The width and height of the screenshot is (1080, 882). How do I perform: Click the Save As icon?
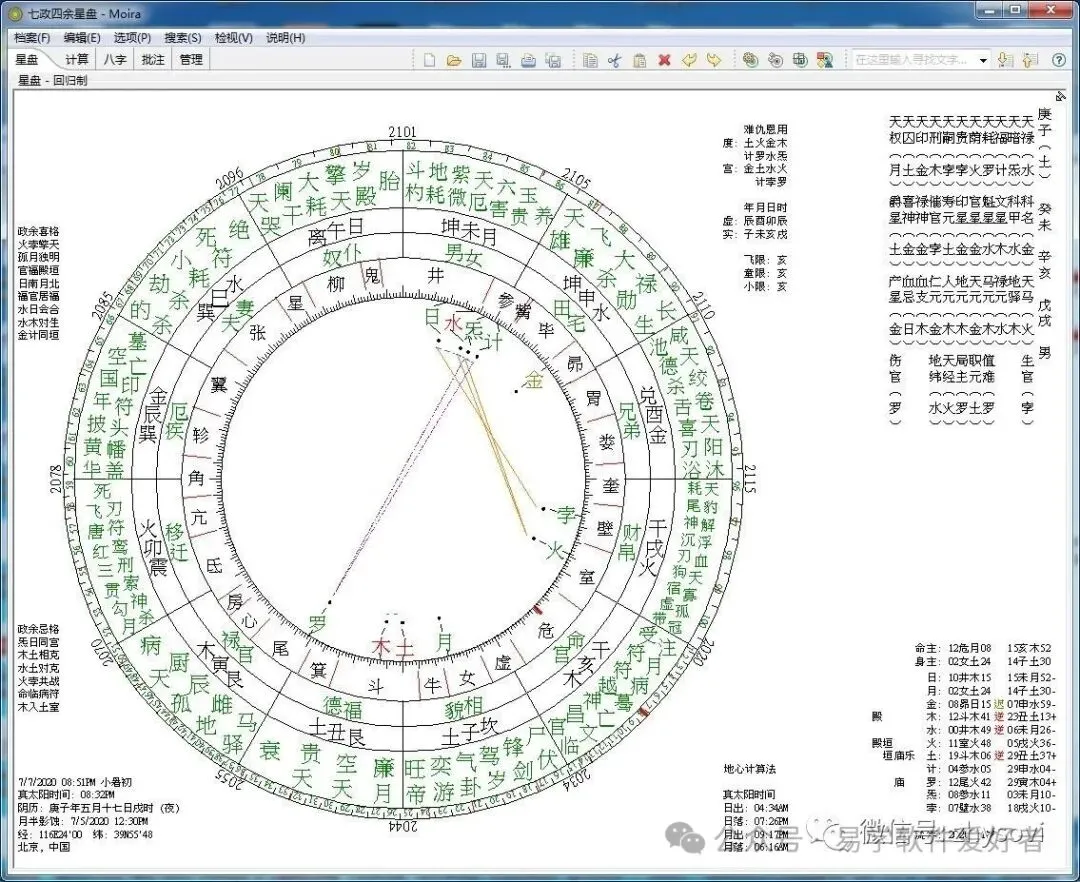click(503, 60)
